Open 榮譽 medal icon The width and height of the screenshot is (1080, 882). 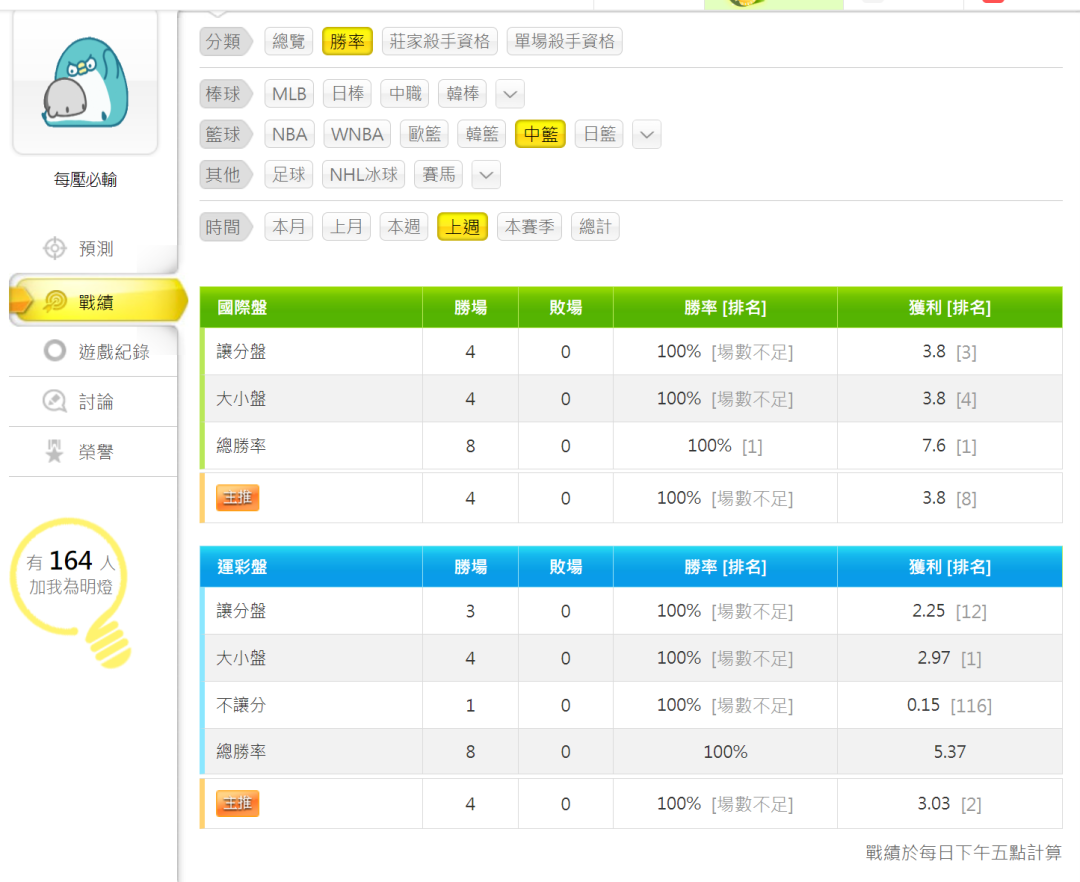tap(55, 452)
